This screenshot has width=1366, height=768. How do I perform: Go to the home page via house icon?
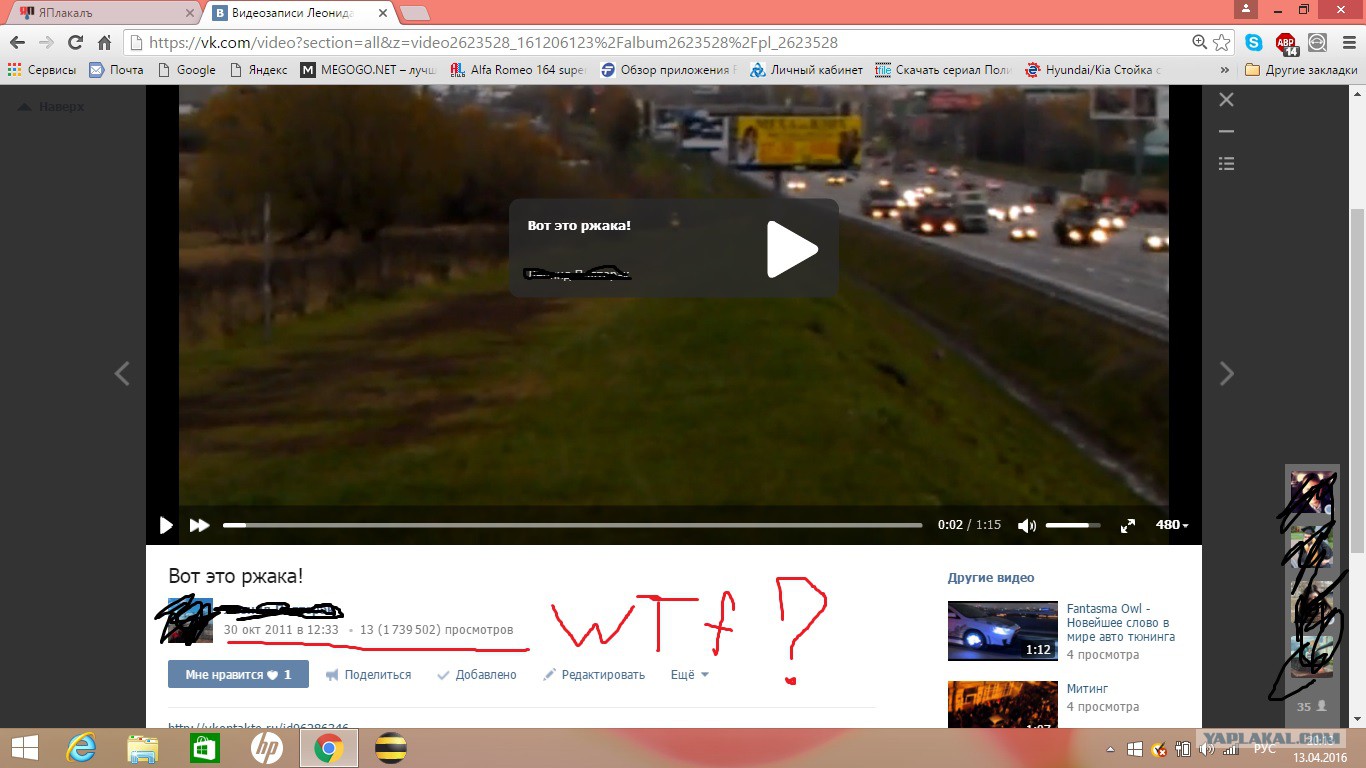(x=104, y=43)
